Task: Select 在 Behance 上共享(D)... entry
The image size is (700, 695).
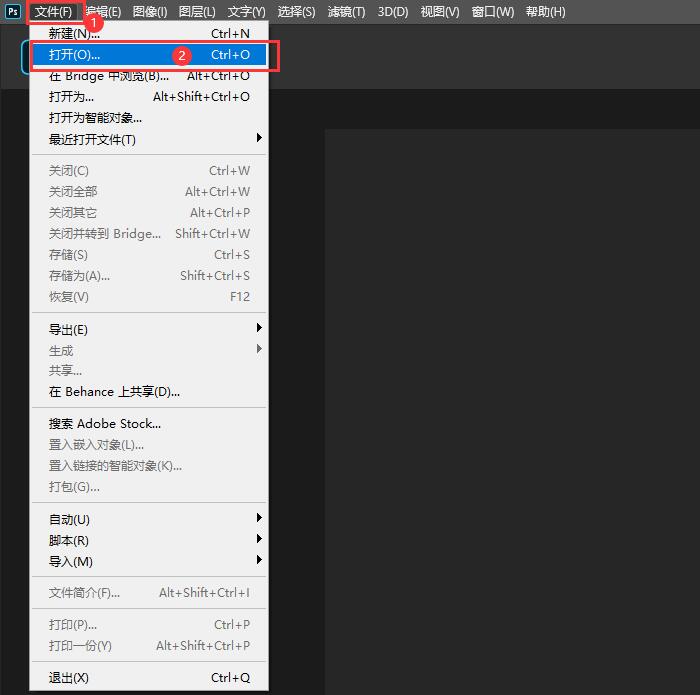Action: 149,392
